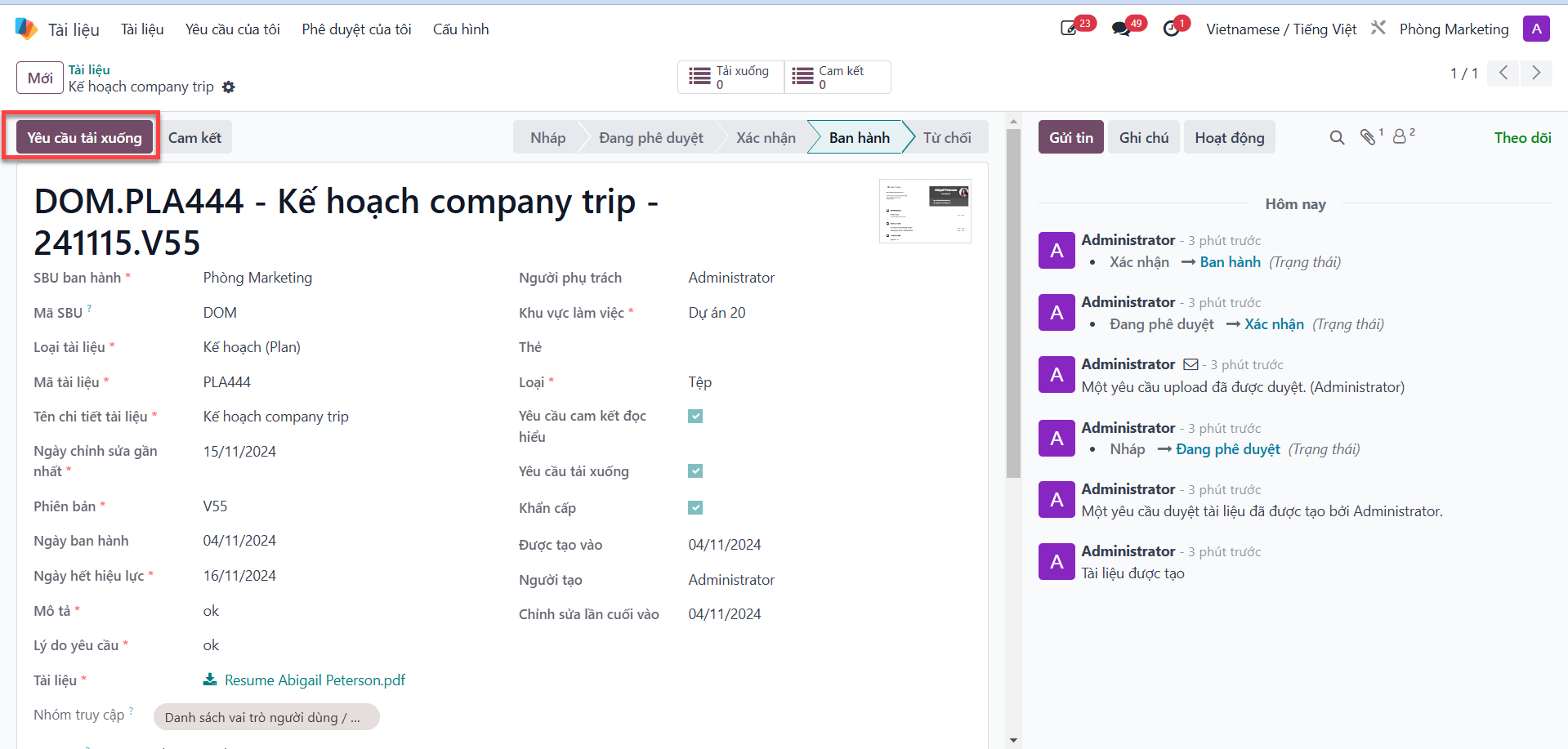Click Hoạt động button
This screenshot has width=1568, height=749.
pos(1230,138)
